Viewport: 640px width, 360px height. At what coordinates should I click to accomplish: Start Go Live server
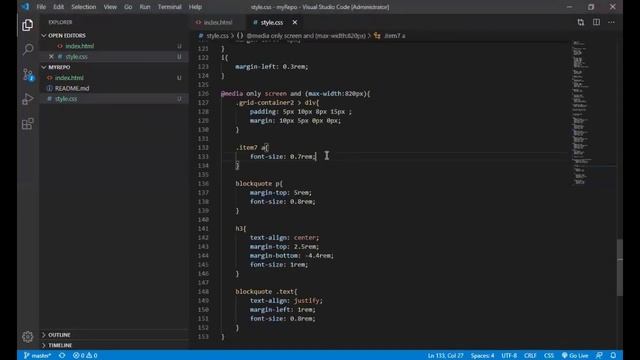coord(575,356)
